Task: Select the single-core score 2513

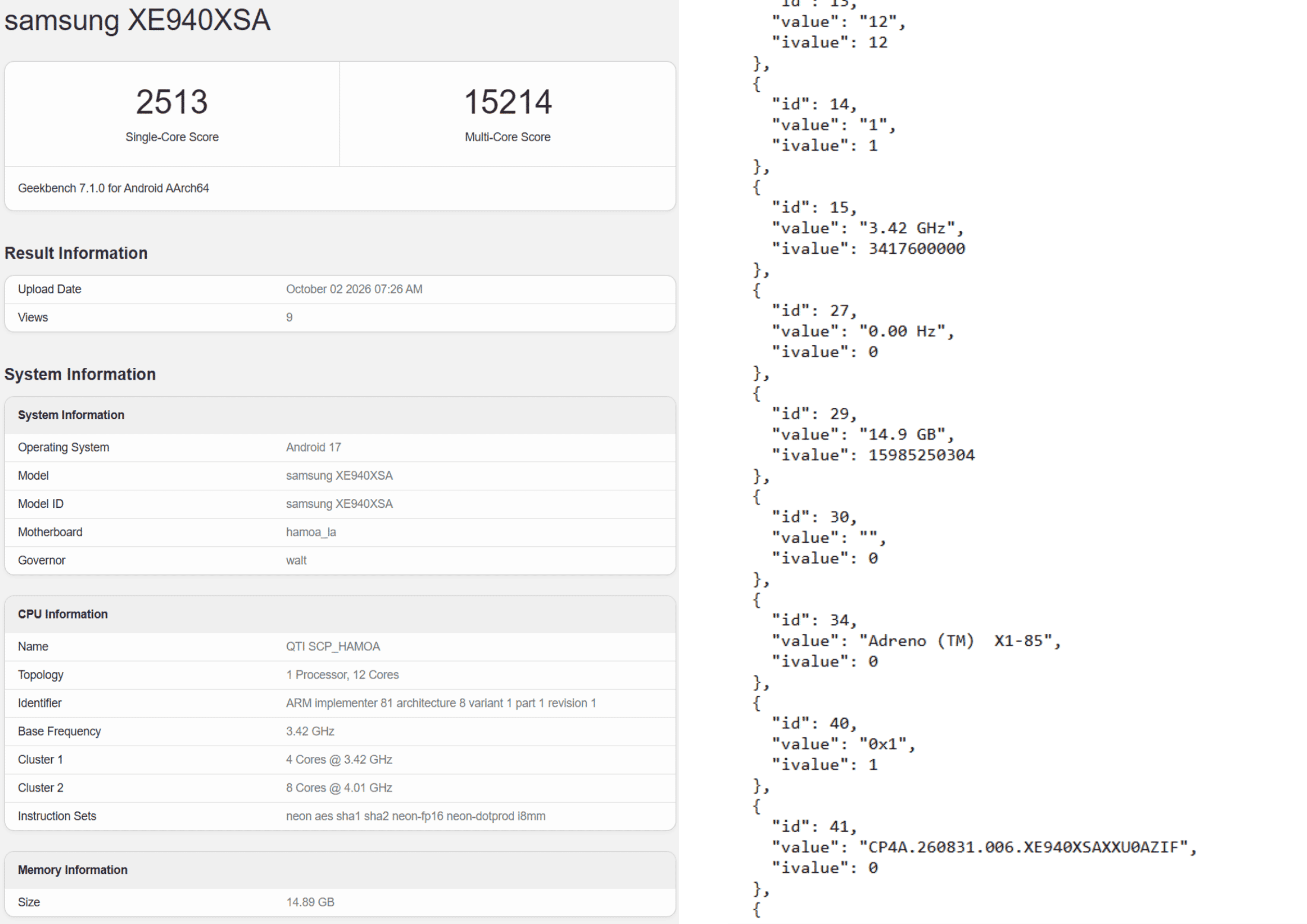Action: (172, 102)
